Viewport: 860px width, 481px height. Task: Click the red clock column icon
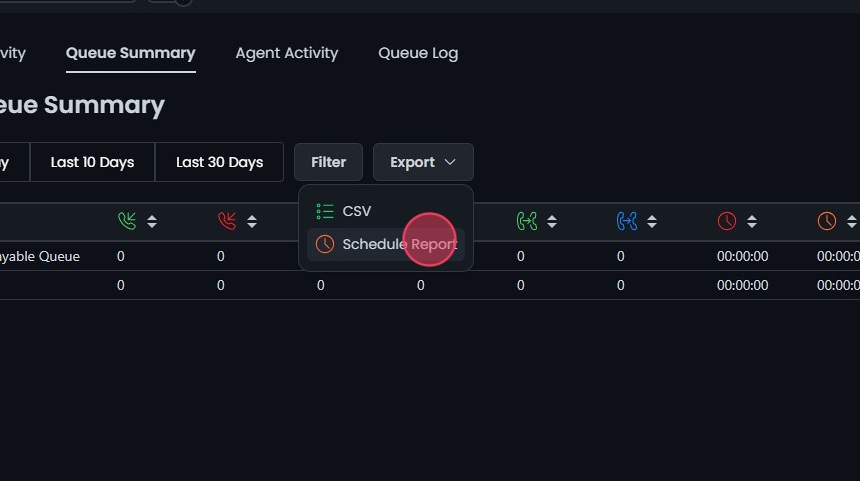click(727, 221)
